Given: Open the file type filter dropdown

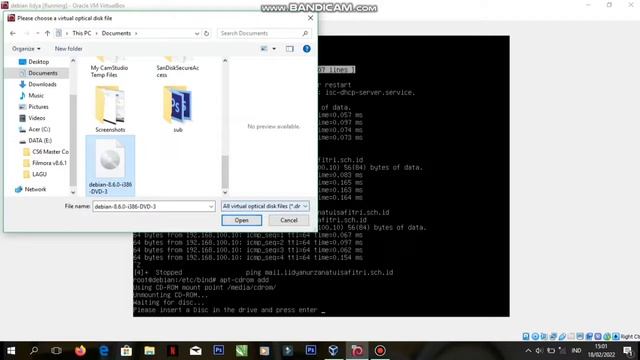Looking at the screenshot, I should (x=265, y=206).
